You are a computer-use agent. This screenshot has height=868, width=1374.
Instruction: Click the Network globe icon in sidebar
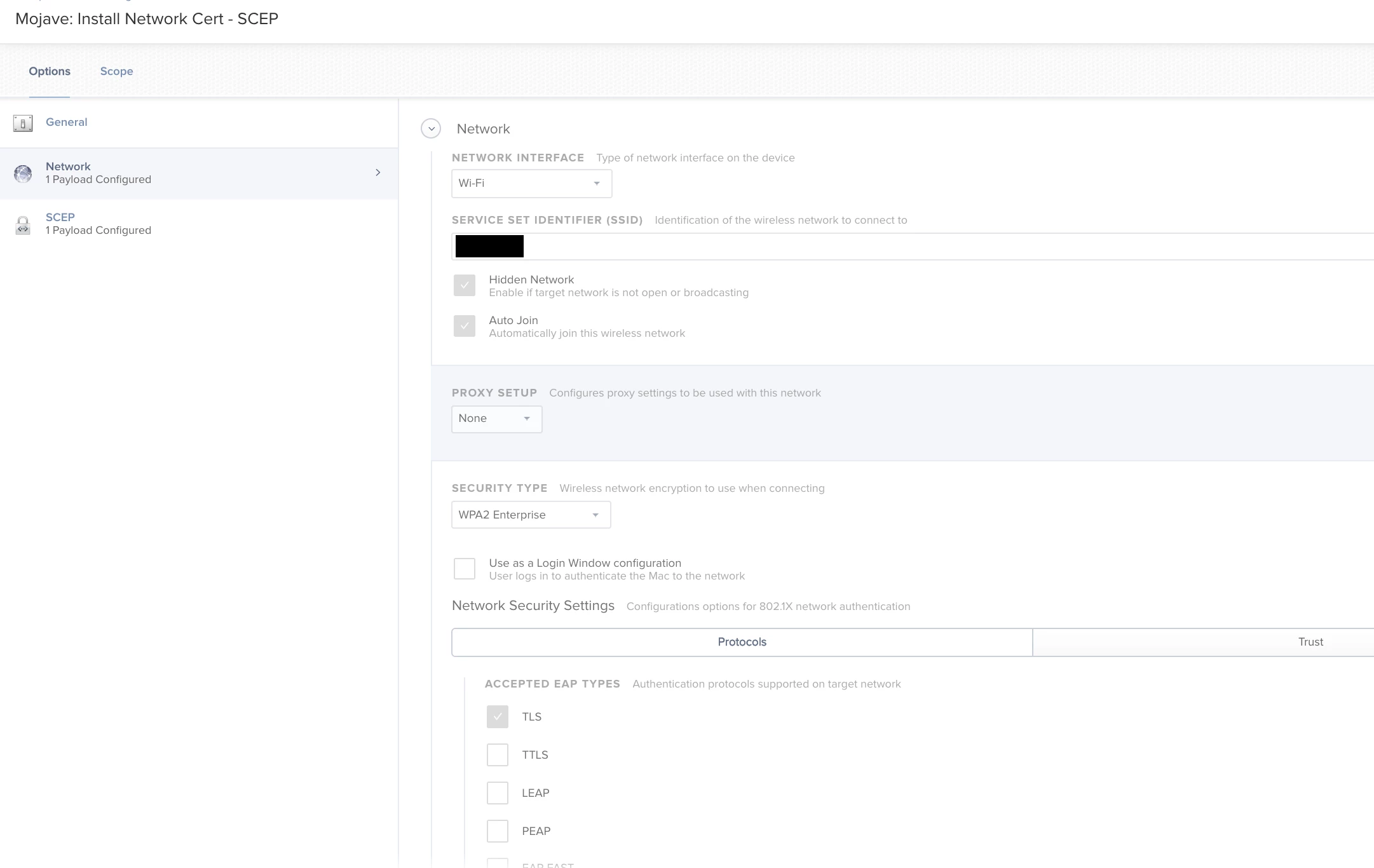click(23, 173)
